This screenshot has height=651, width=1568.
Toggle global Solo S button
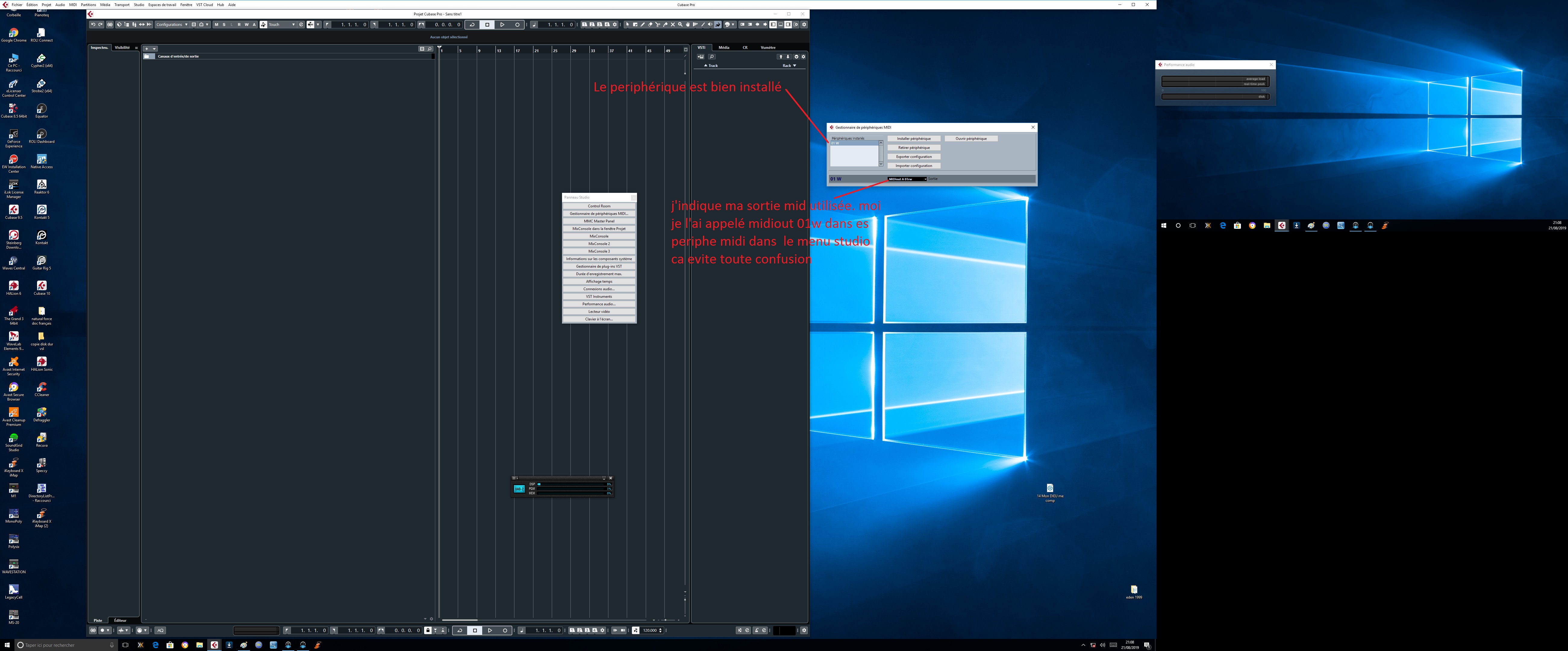pyautogui.click(x=224, y=24)
